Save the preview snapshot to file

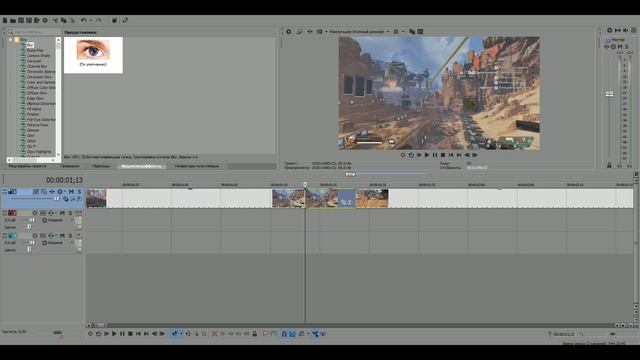pyautogui.click(x=420, y=31)
